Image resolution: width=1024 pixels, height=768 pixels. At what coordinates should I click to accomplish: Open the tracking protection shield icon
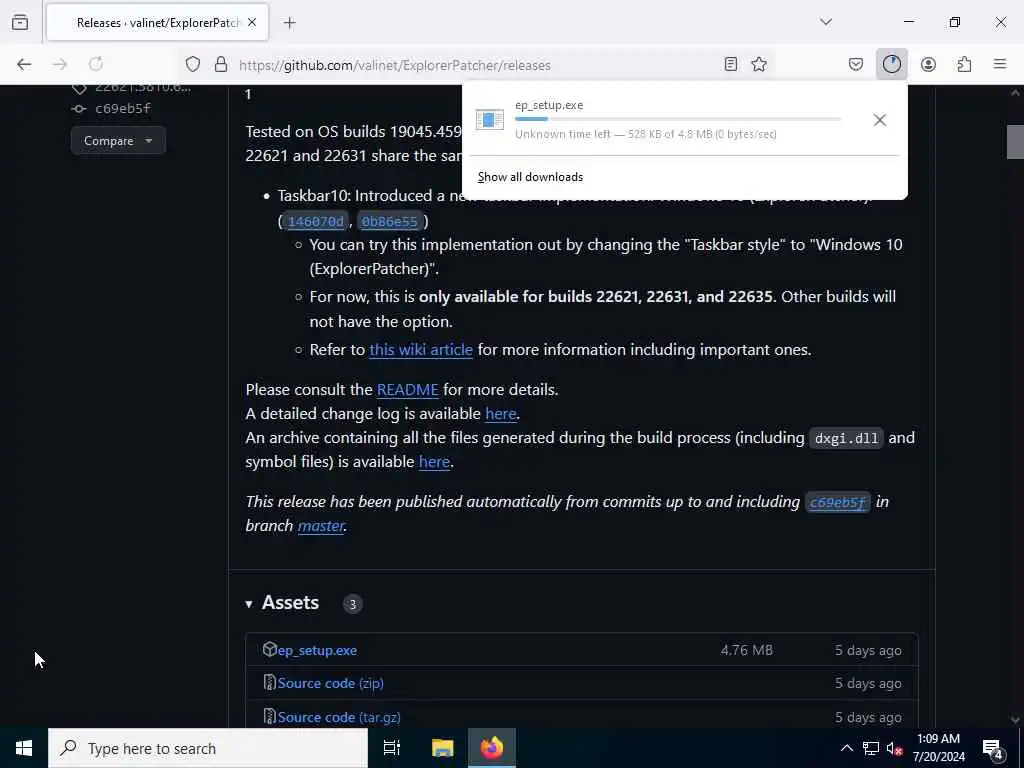[193, 64]
